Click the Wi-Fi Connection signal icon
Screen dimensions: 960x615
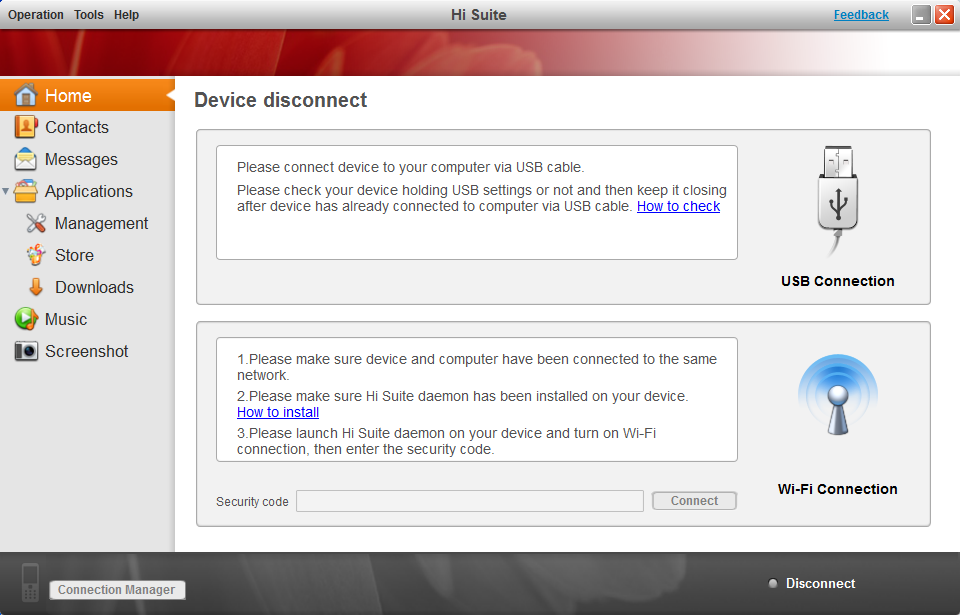tap(837, 394)
